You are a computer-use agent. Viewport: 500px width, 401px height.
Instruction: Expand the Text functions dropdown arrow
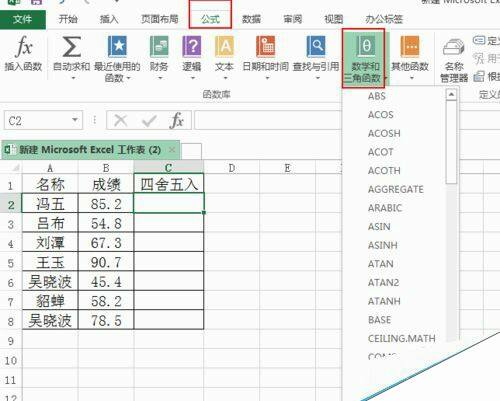pos(225,78)
